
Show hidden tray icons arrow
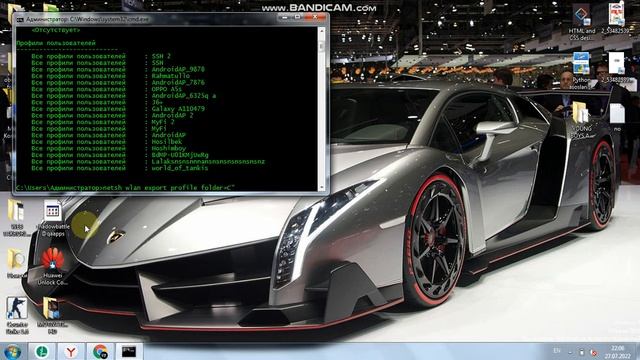570,352
